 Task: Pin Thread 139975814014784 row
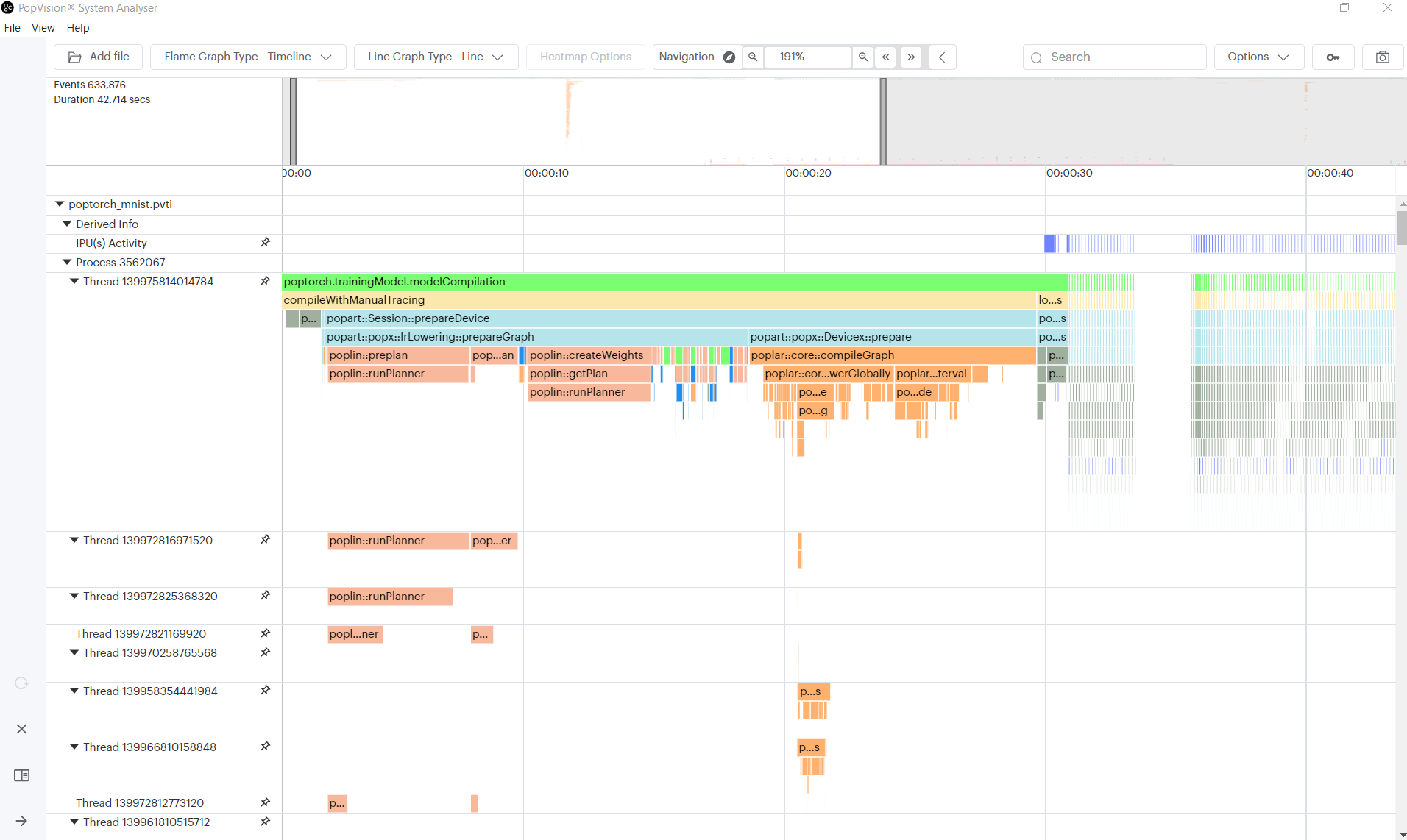(x=266, y=281)
